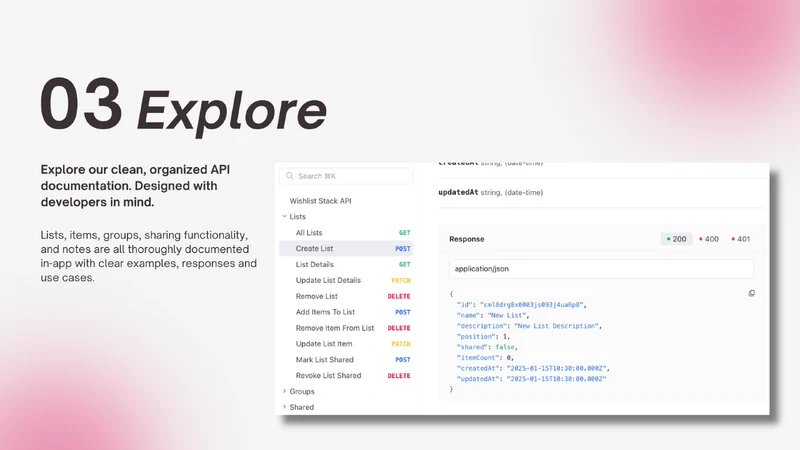Focus the Search field in sidebar
The image size is (800, 450).
pyautogui.click(x=346, y=176)
